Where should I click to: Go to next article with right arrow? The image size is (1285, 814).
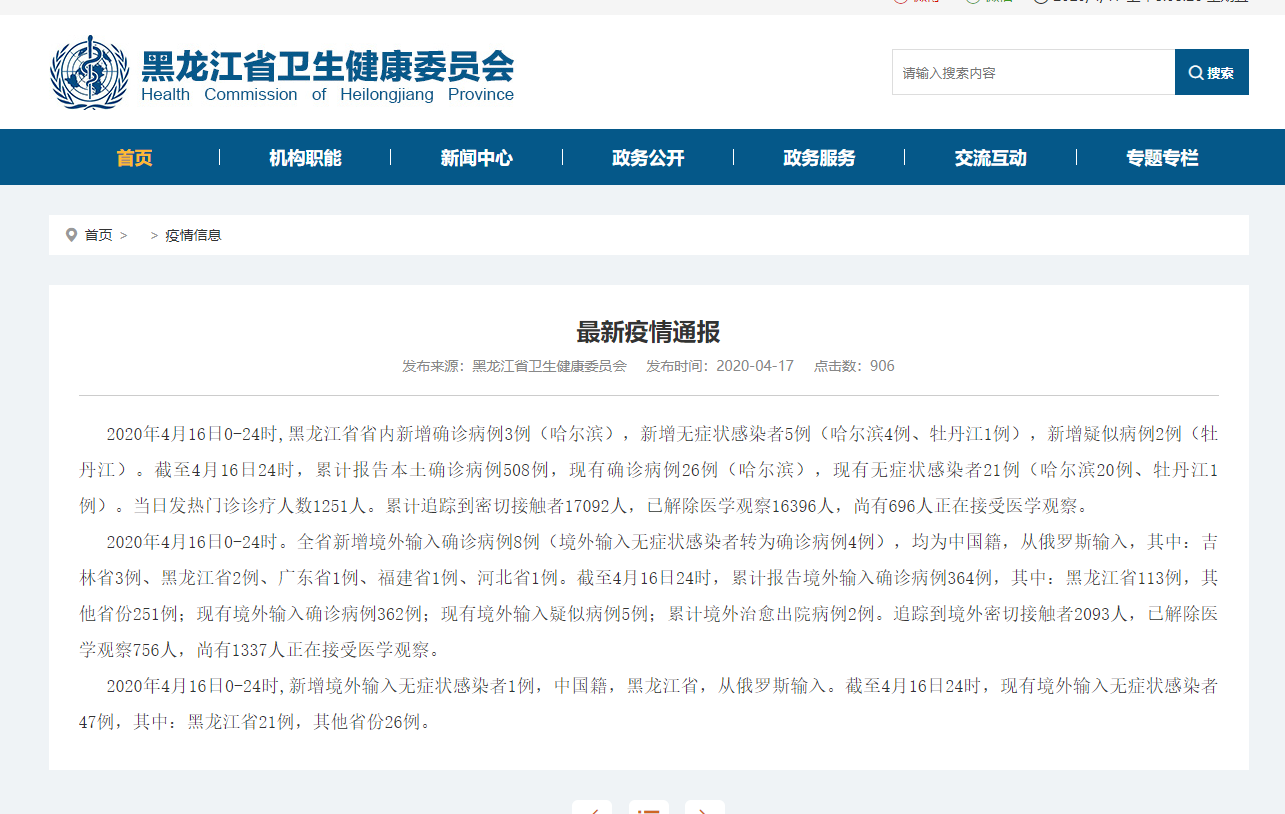pyautogui.click(x=704, y=808)
